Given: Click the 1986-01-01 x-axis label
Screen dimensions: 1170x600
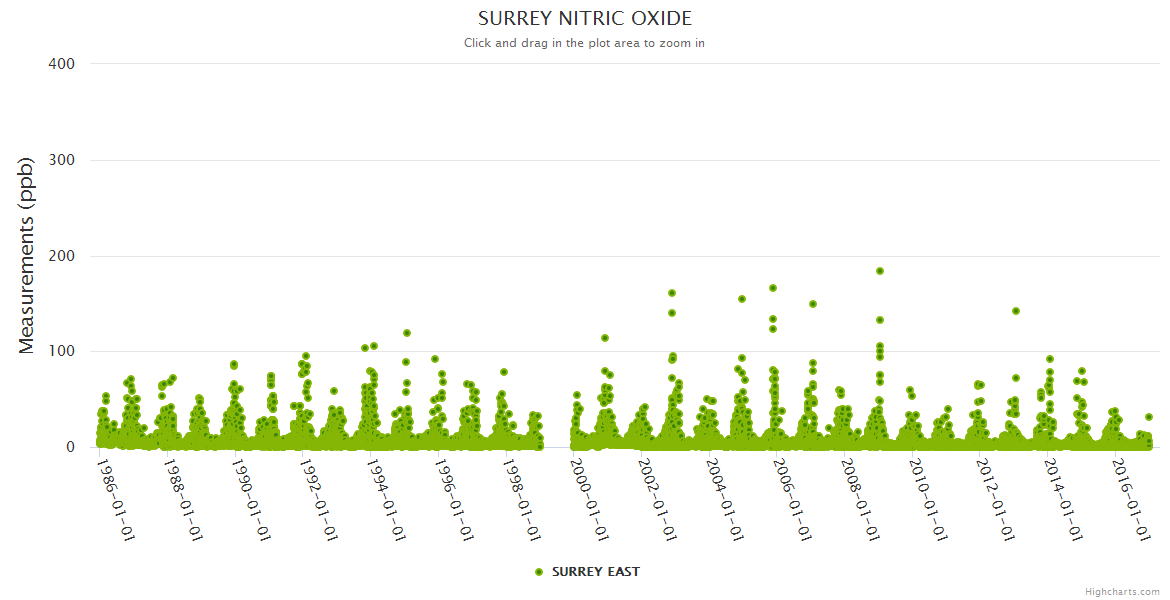Looking at the screenshot, I should point(116,501).
